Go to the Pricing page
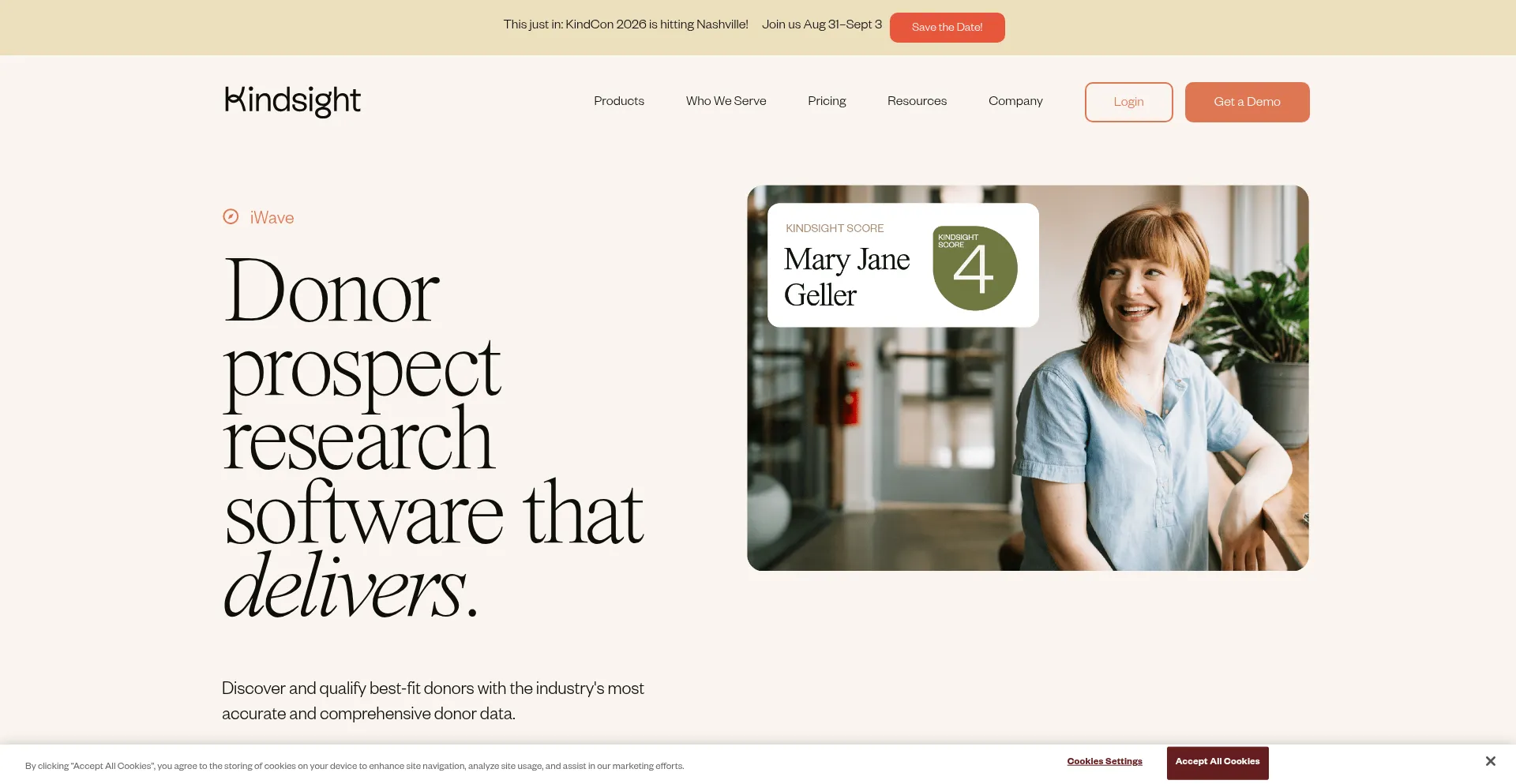Screen dimensions: 1516x784 coord(827,101)
